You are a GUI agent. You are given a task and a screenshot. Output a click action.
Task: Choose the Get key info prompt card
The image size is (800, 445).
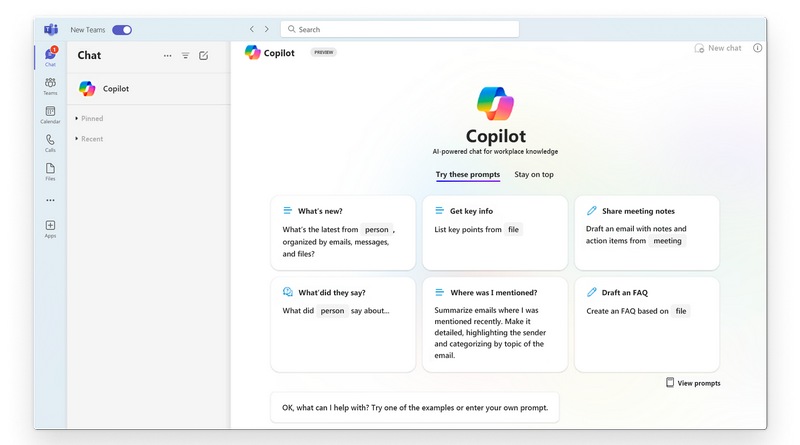(x=495, y=232)
